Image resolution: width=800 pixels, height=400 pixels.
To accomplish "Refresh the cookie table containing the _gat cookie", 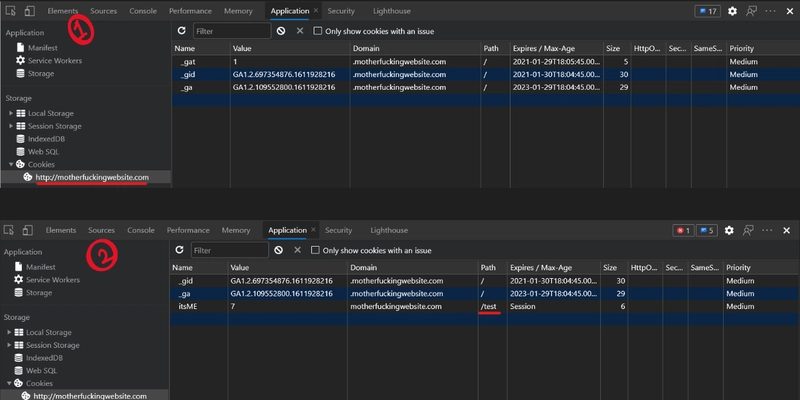I will [181, 31].
